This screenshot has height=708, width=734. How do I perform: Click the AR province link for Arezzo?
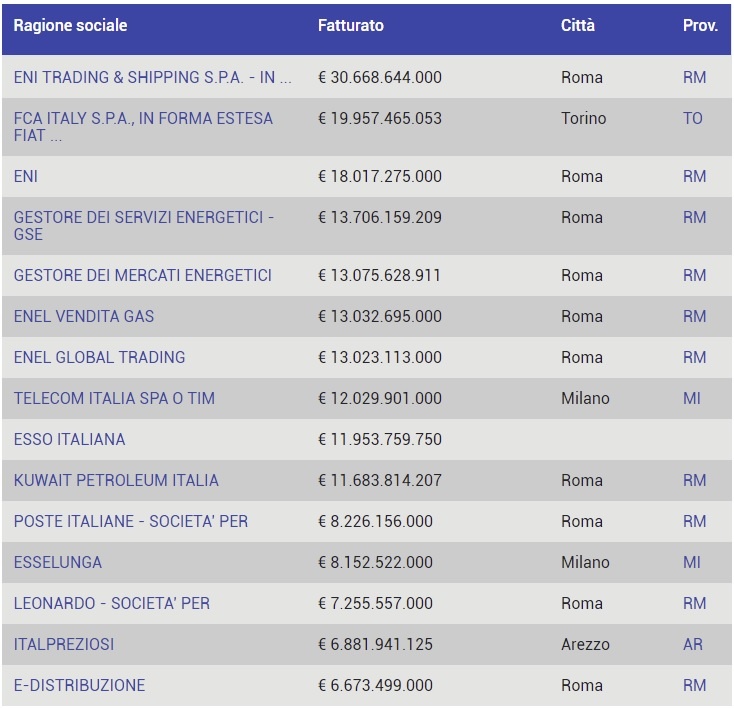[x=692, y=644]
